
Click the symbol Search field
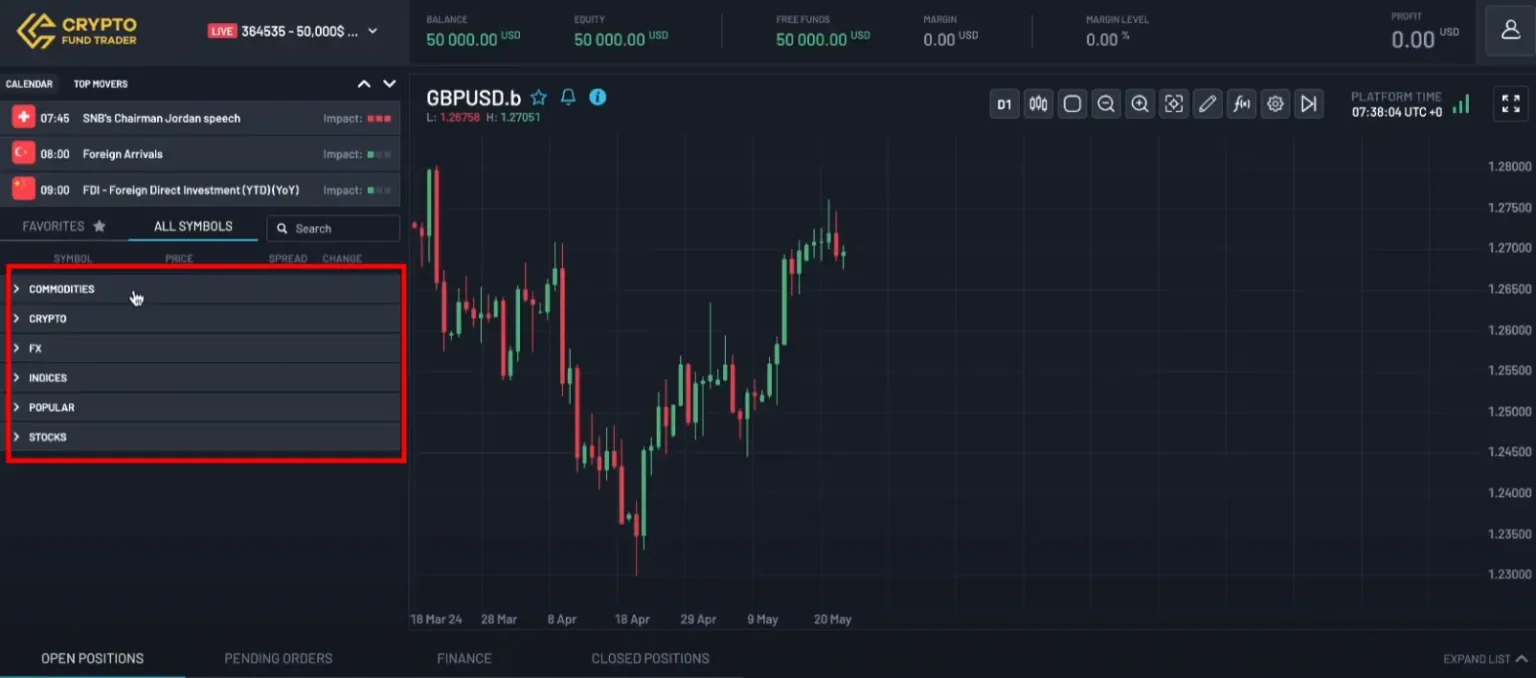333,228
